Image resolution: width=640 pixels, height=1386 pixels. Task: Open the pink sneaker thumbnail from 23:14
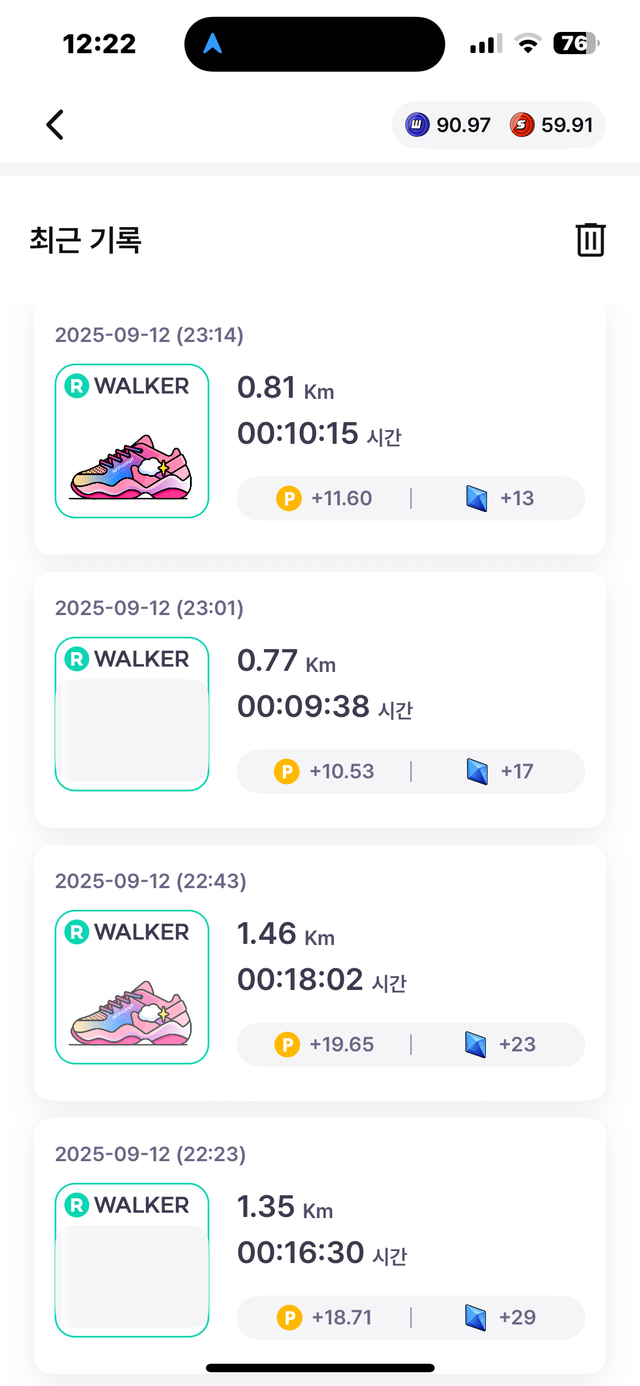(131, 466)
